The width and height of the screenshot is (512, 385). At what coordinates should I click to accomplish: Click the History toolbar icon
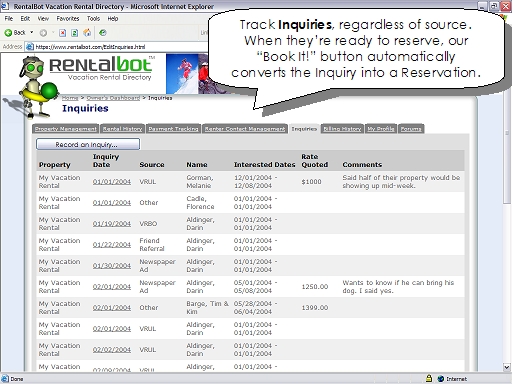pyautogui.click(x=103, y=32)
